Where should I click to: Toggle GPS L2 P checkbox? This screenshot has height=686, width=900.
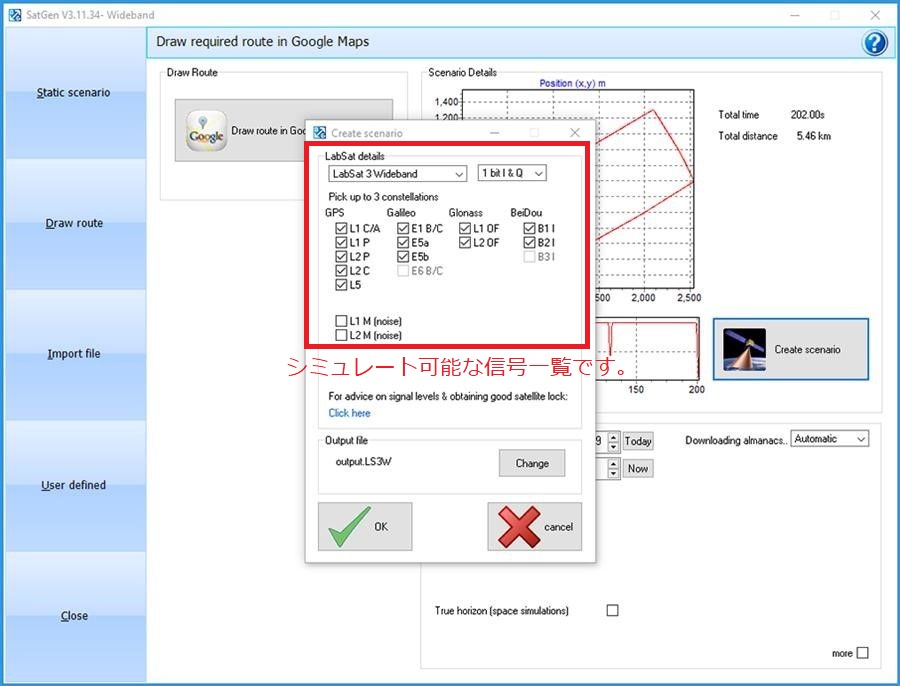341,257
